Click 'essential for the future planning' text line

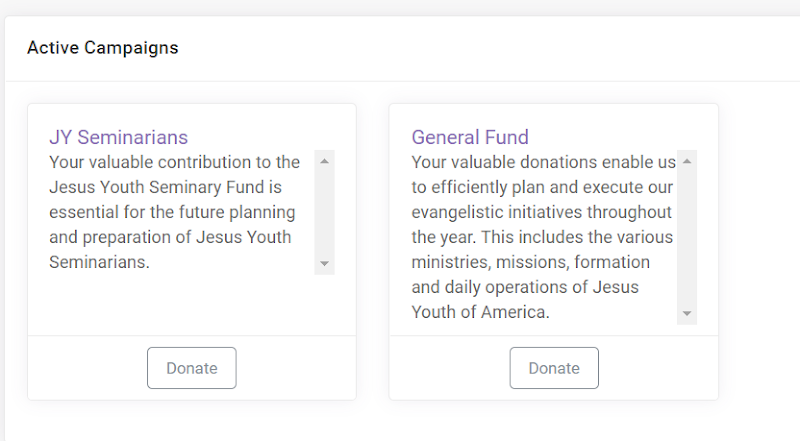pos(172,212)
